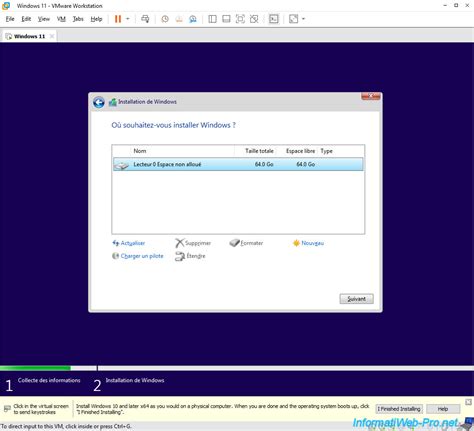Close the Windows 11 tab
The width and height of the screenshot is (474, 431).
click(x=52, y=36)
